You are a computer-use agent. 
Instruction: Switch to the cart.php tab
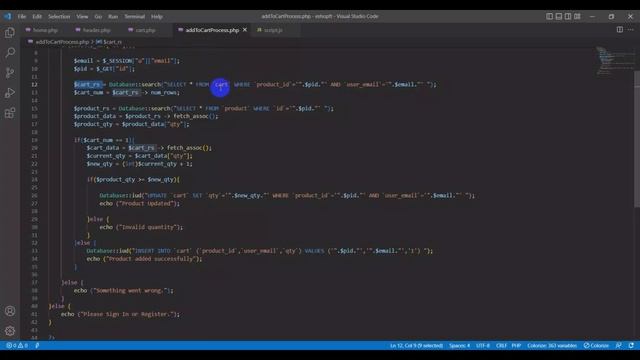coord(145,30)
